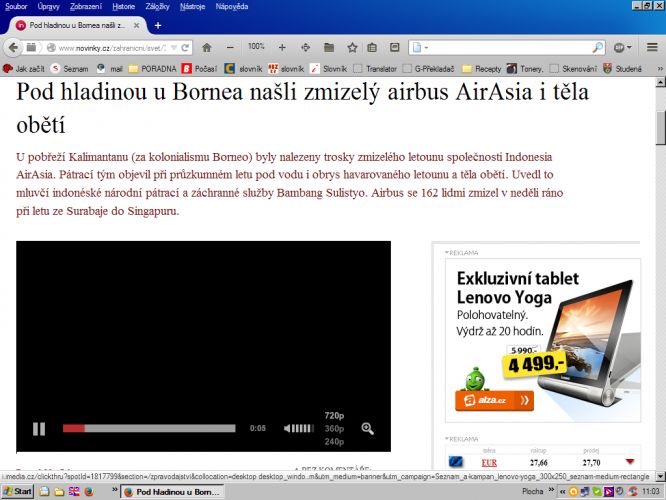Select 720p video quality

[334, 415]
